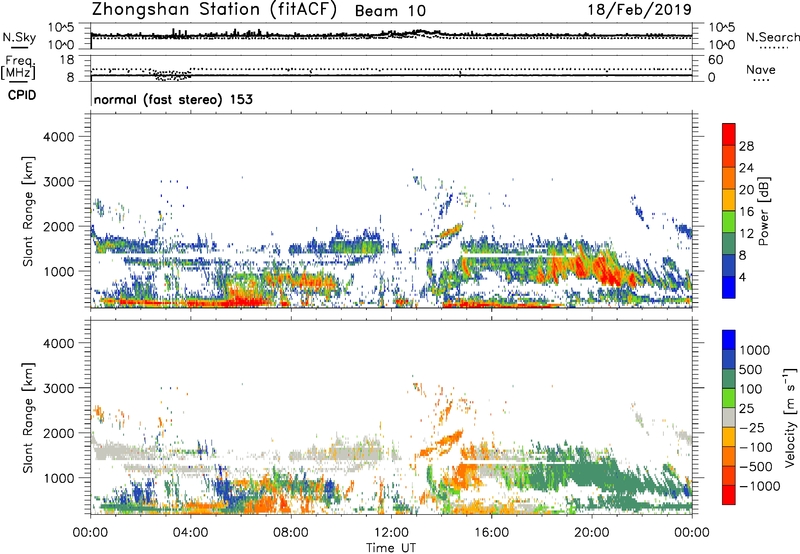Click the right noise axis '10^0' label
The image size is (800, 554).
tap(722, 45)
